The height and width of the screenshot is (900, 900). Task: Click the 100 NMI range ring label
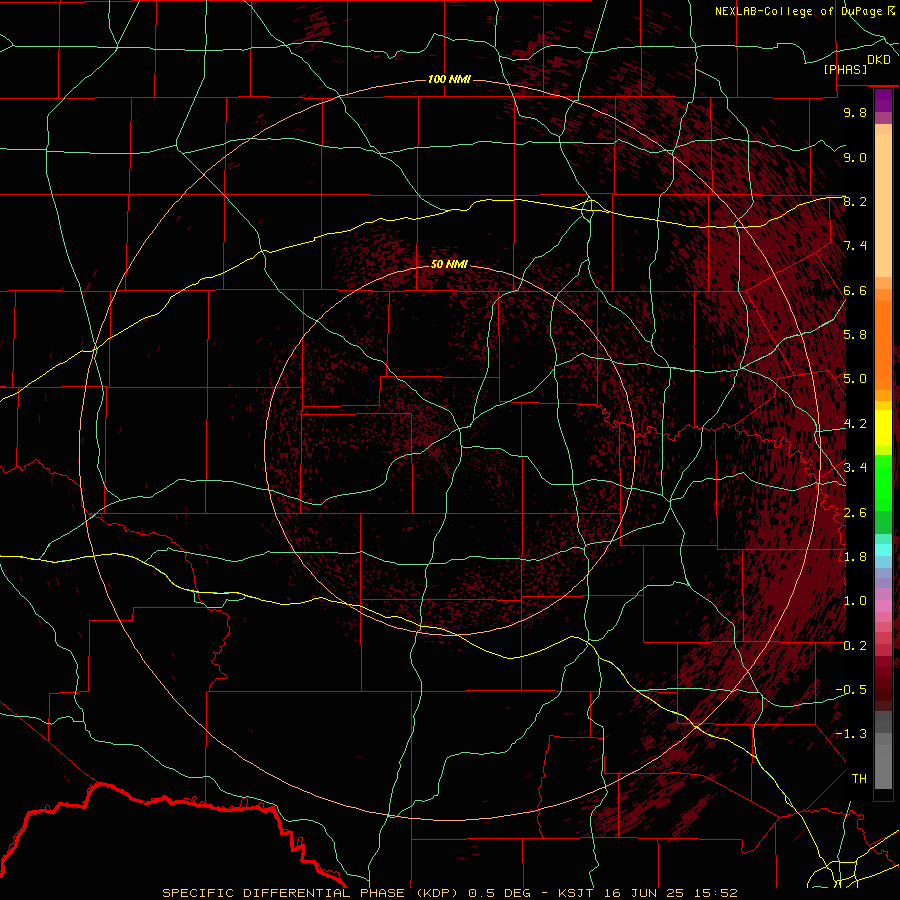pyautogui.click(x=449, y=79)
